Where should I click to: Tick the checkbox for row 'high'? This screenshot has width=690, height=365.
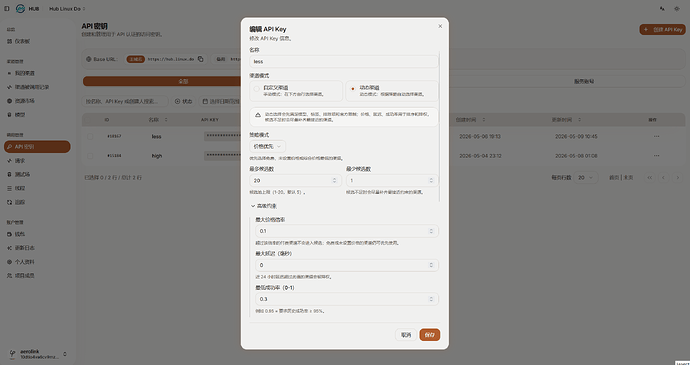click(90, 156)
